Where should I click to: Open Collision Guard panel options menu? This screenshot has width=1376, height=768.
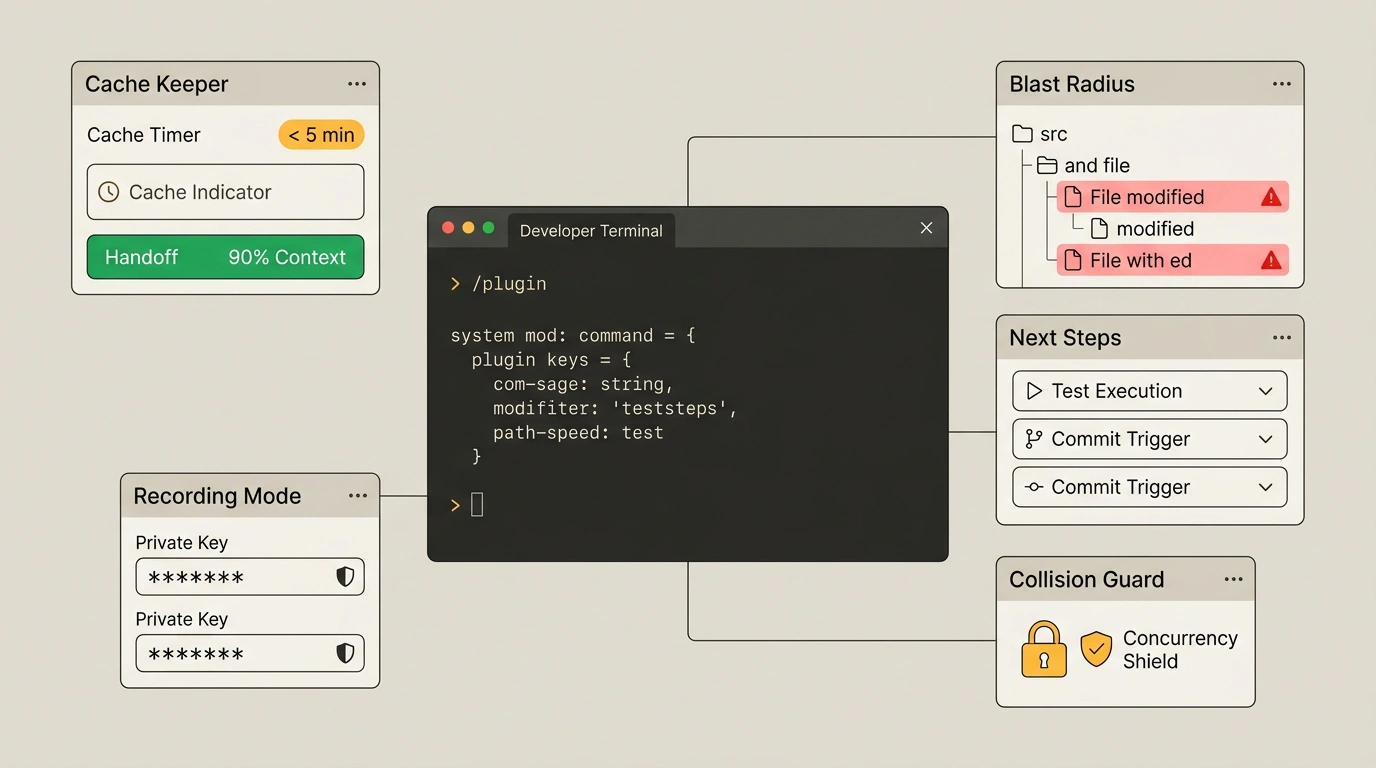(1234, 580)
